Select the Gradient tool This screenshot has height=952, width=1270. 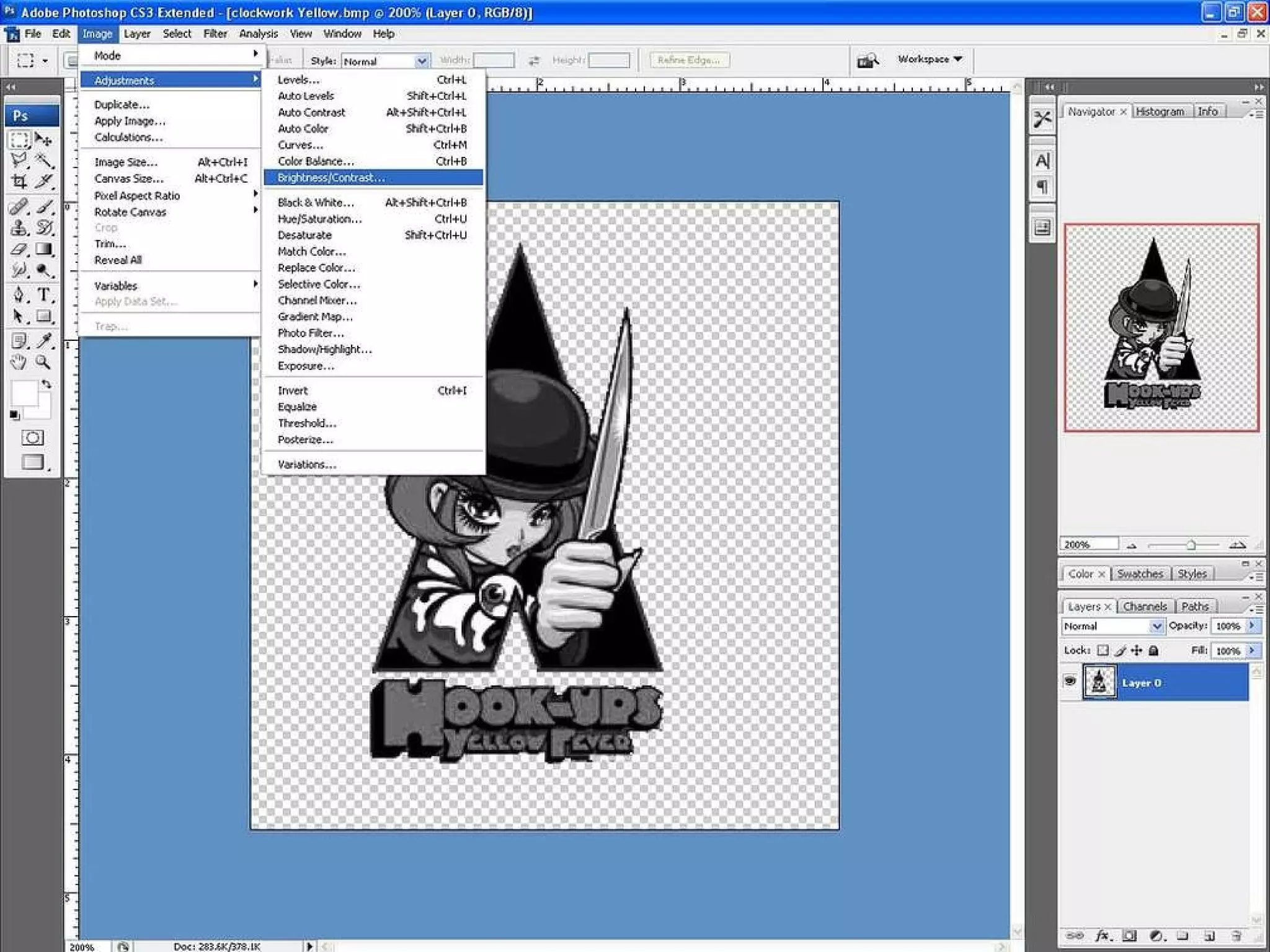[43, 249]
